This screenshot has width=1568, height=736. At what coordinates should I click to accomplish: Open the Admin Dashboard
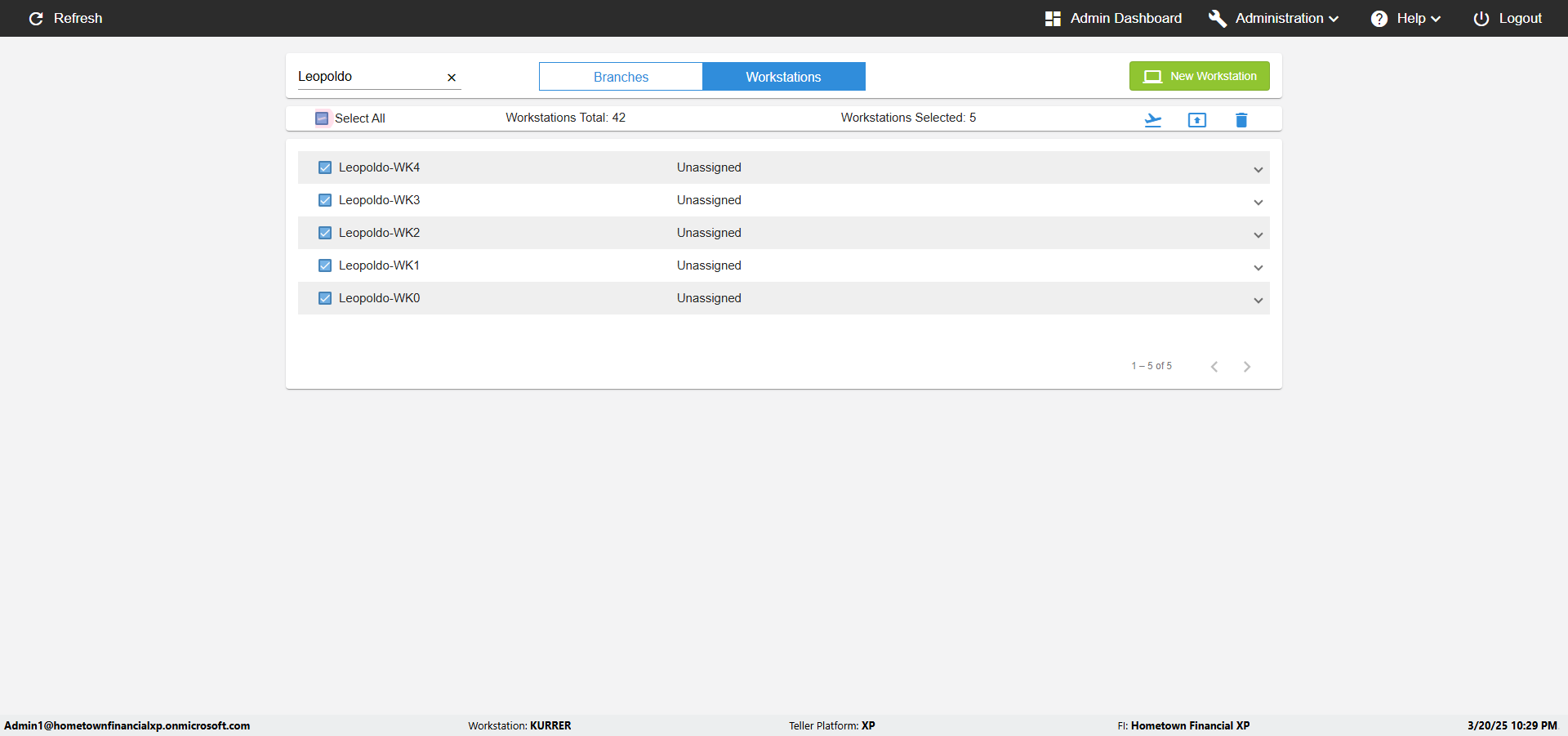pyautogui.click(x=1113, y=18)
